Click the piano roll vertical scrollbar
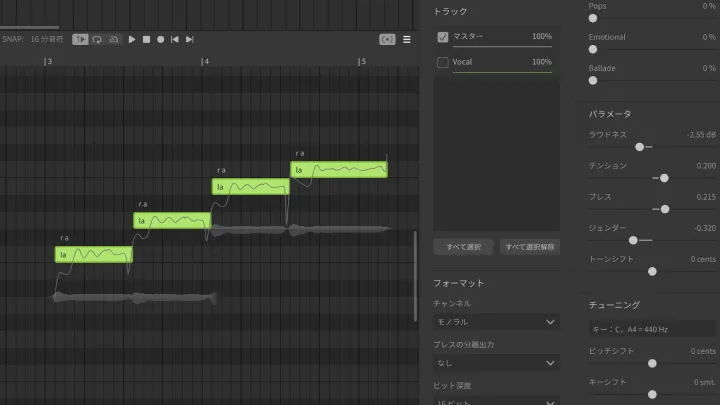 coord(415,276)
